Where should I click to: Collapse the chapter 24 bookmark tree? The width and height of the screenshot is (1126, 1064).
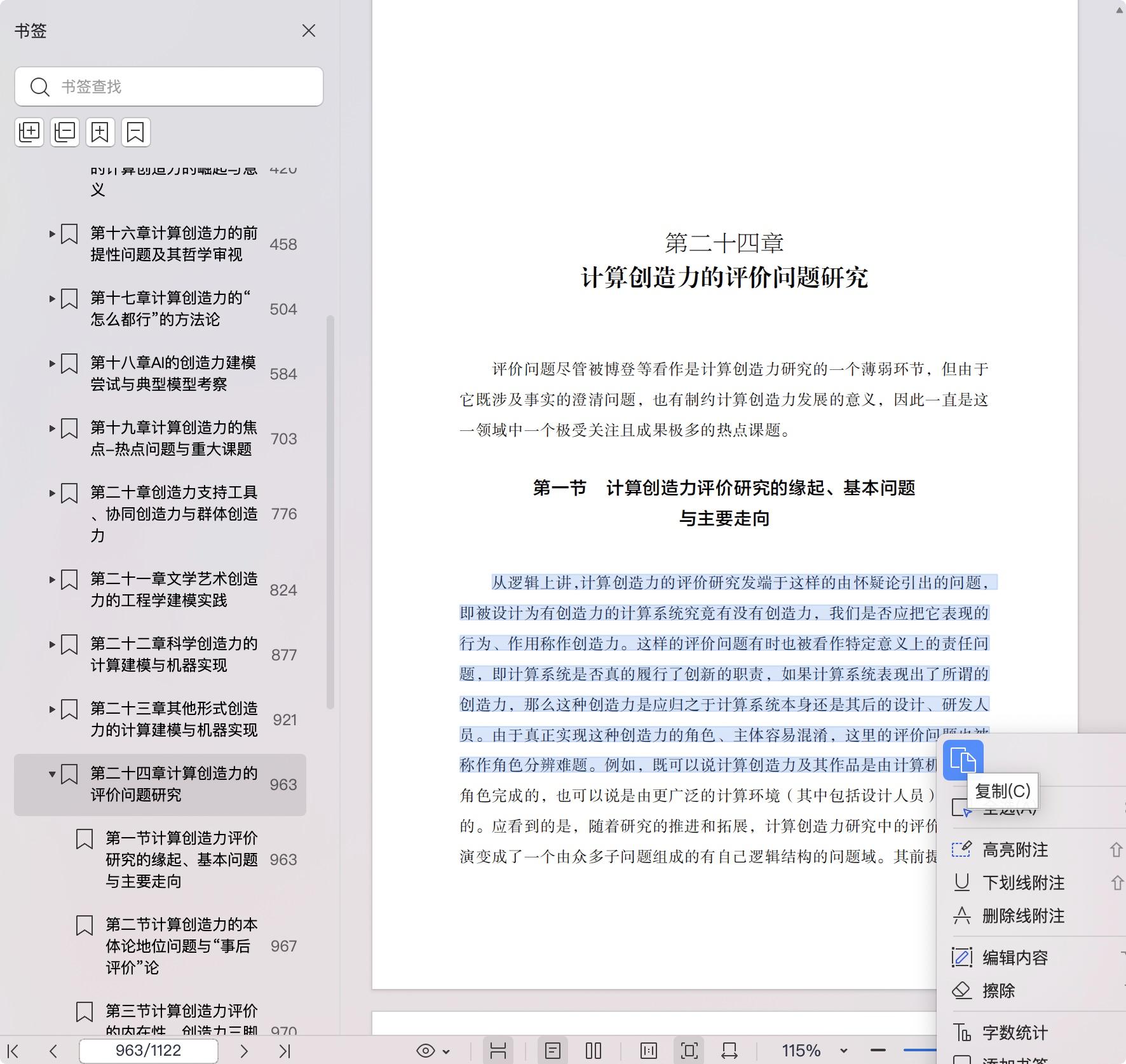click(52, 774)
